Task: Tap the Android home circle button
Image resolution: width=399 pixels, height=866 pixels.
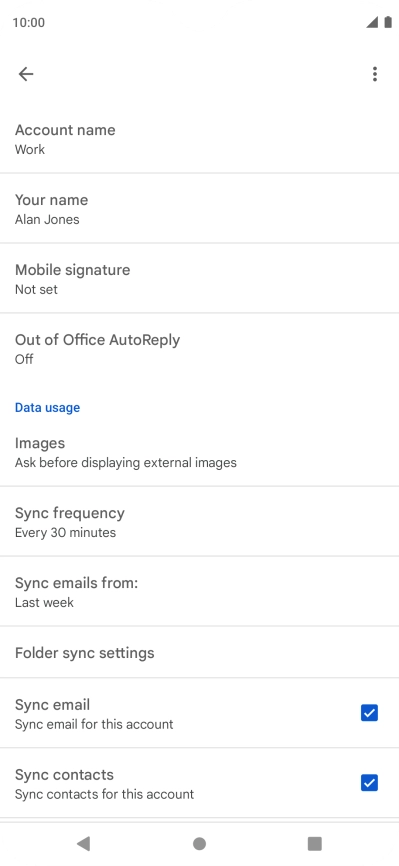Action: tap(200, 843)
